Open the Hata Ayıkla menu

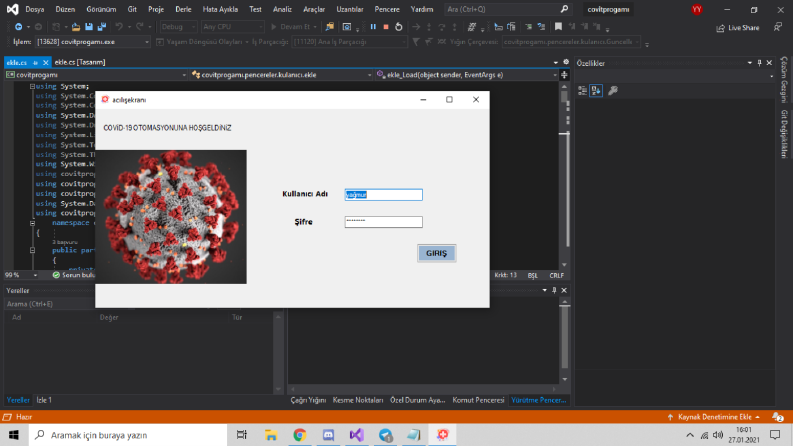[220, 9]
